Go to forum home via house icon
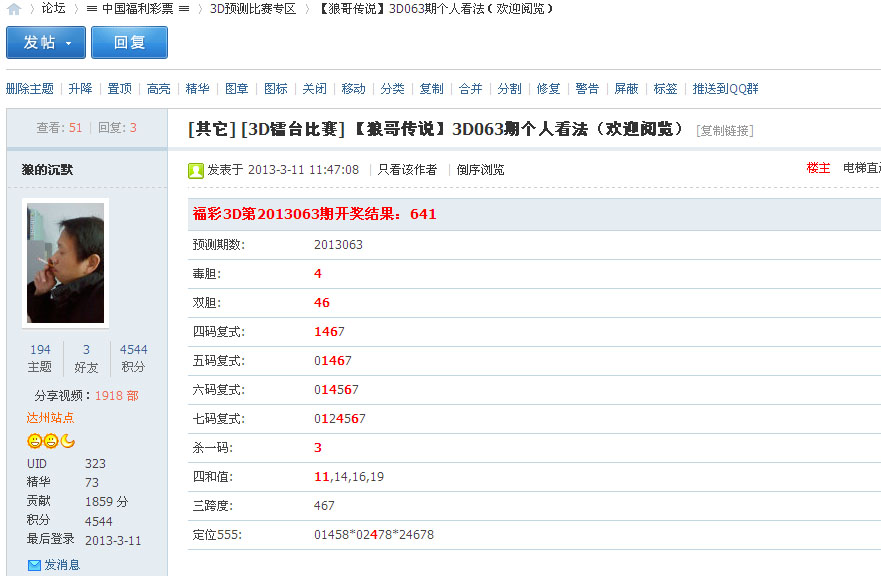The image size is (881, 576). [x=14, y=9]
